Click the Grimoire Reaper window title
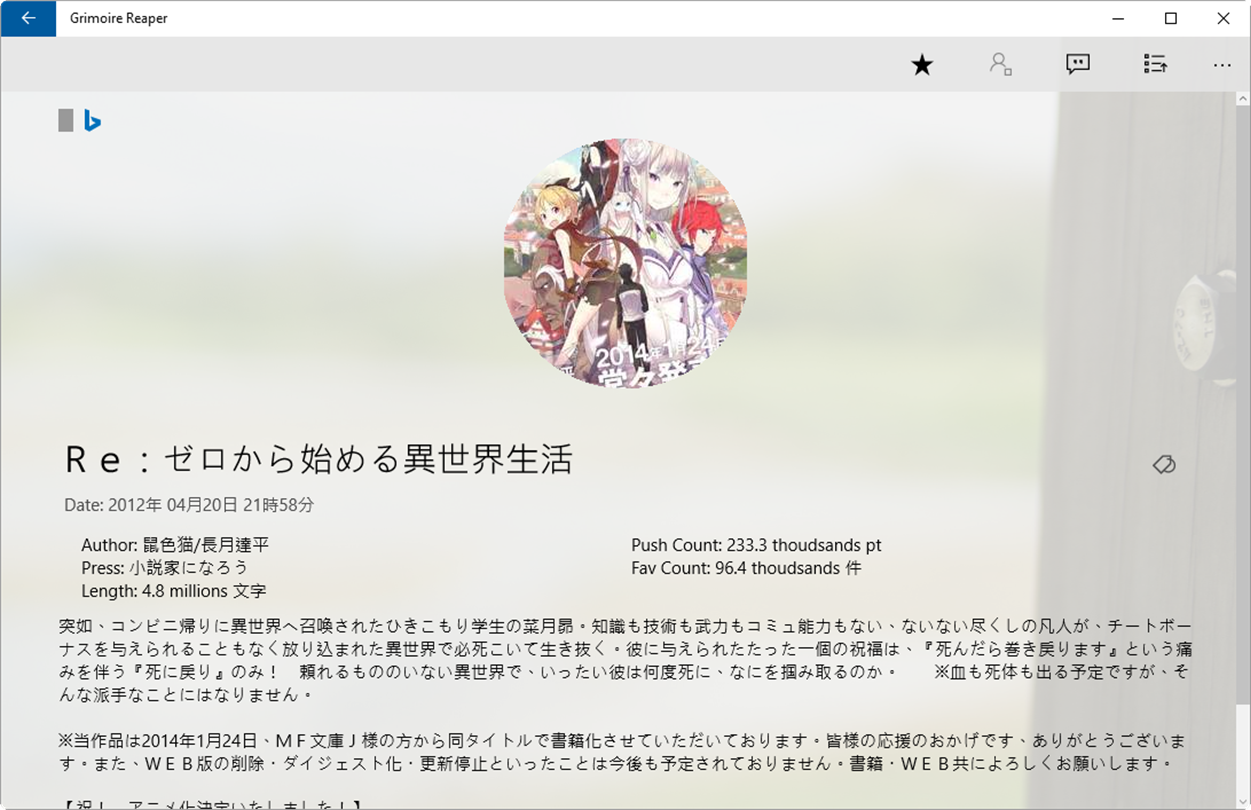Image resolution: width=1251 pixels, height=810 pixels. pos(119,18)
